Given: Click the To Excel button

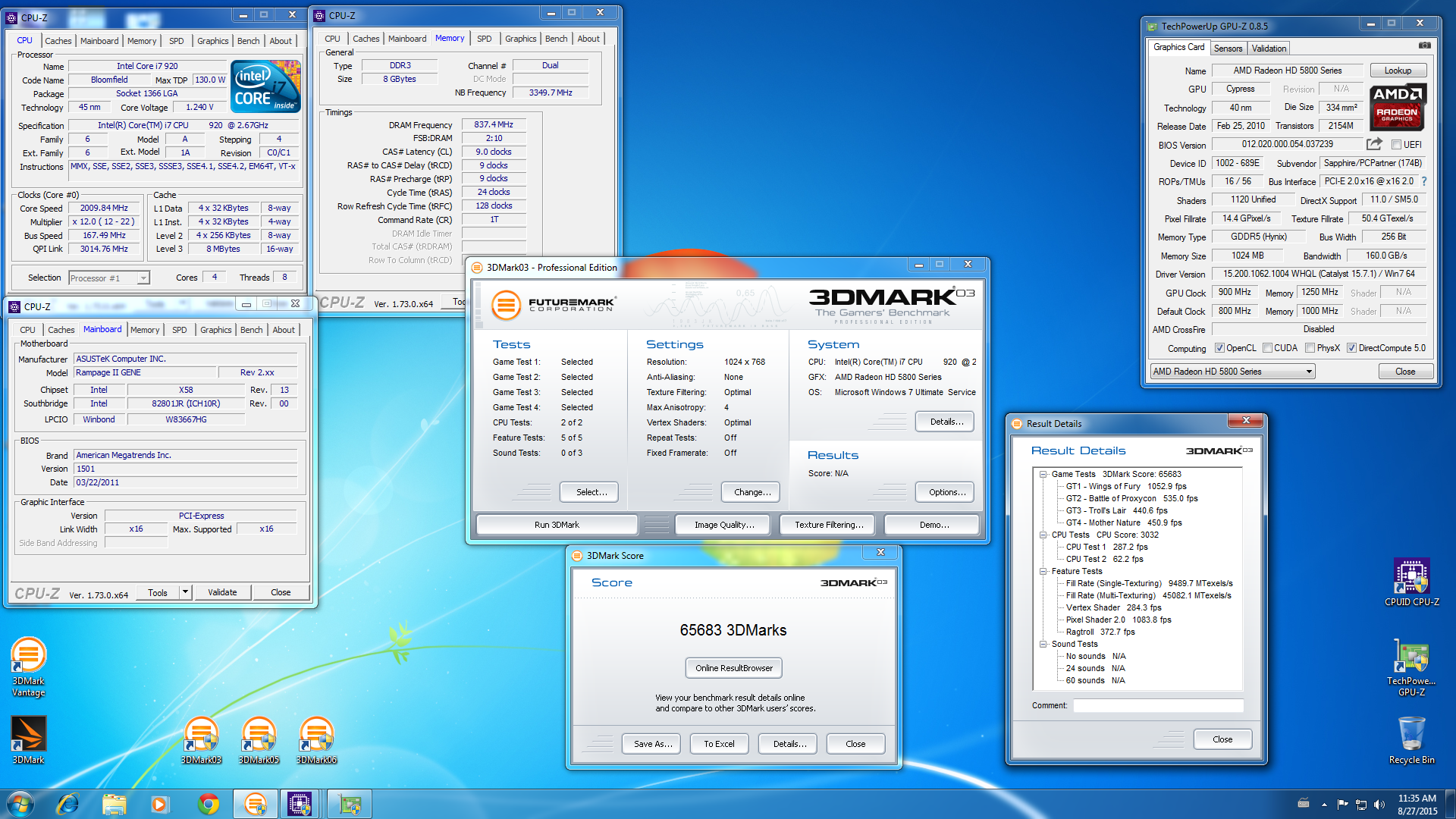Looking at the screenshot, I should tap(719, 744).
